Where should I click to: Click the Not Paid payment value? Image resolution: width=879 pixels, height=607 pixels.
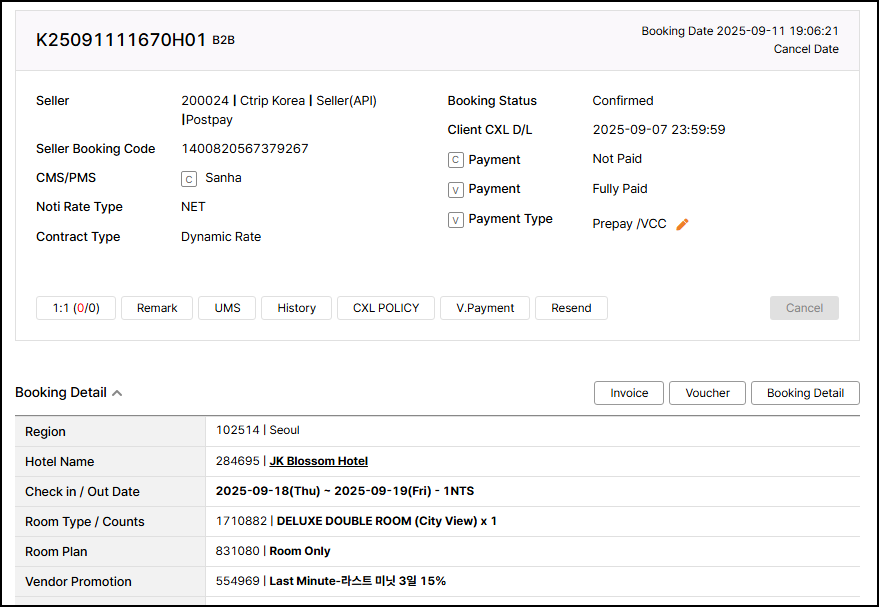(617, 159)
